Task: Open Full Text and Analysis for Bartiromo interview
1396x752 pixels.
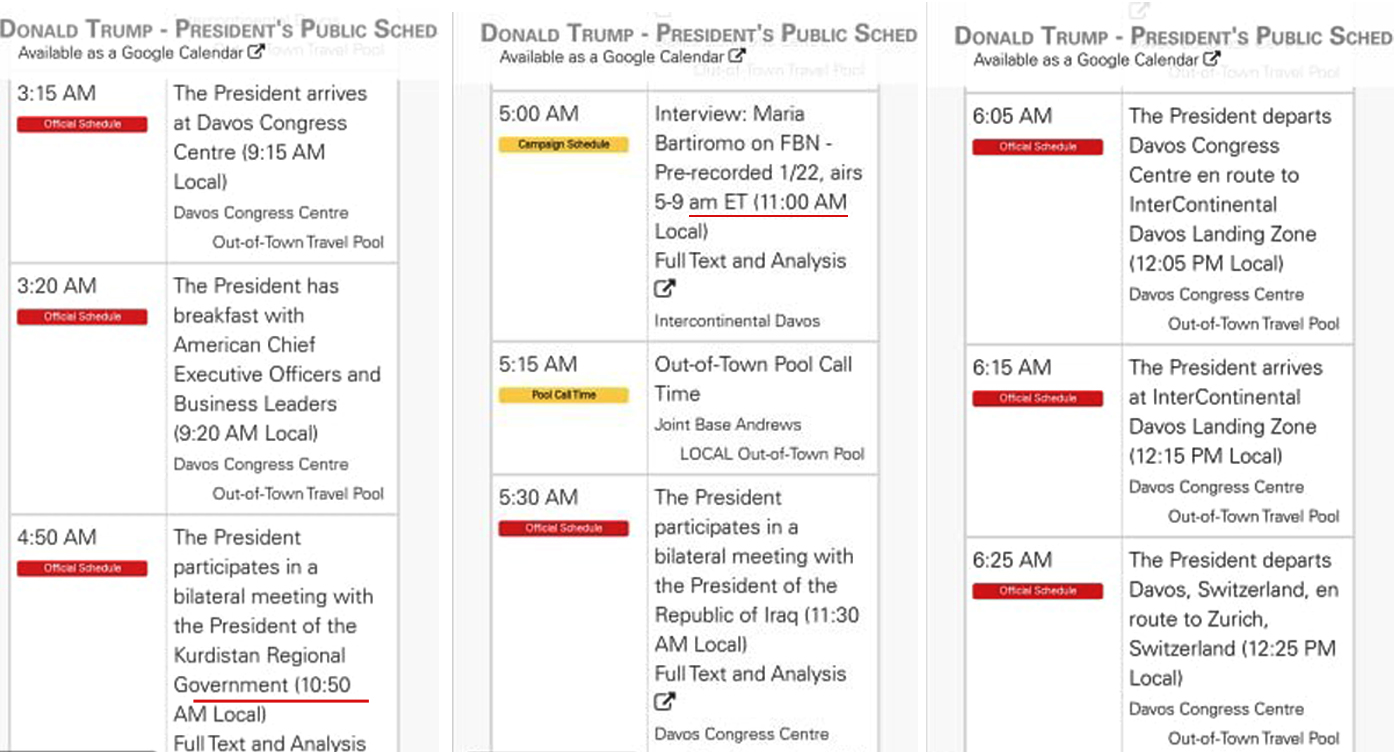Action: pyautogui.click(x=750, y=261)
